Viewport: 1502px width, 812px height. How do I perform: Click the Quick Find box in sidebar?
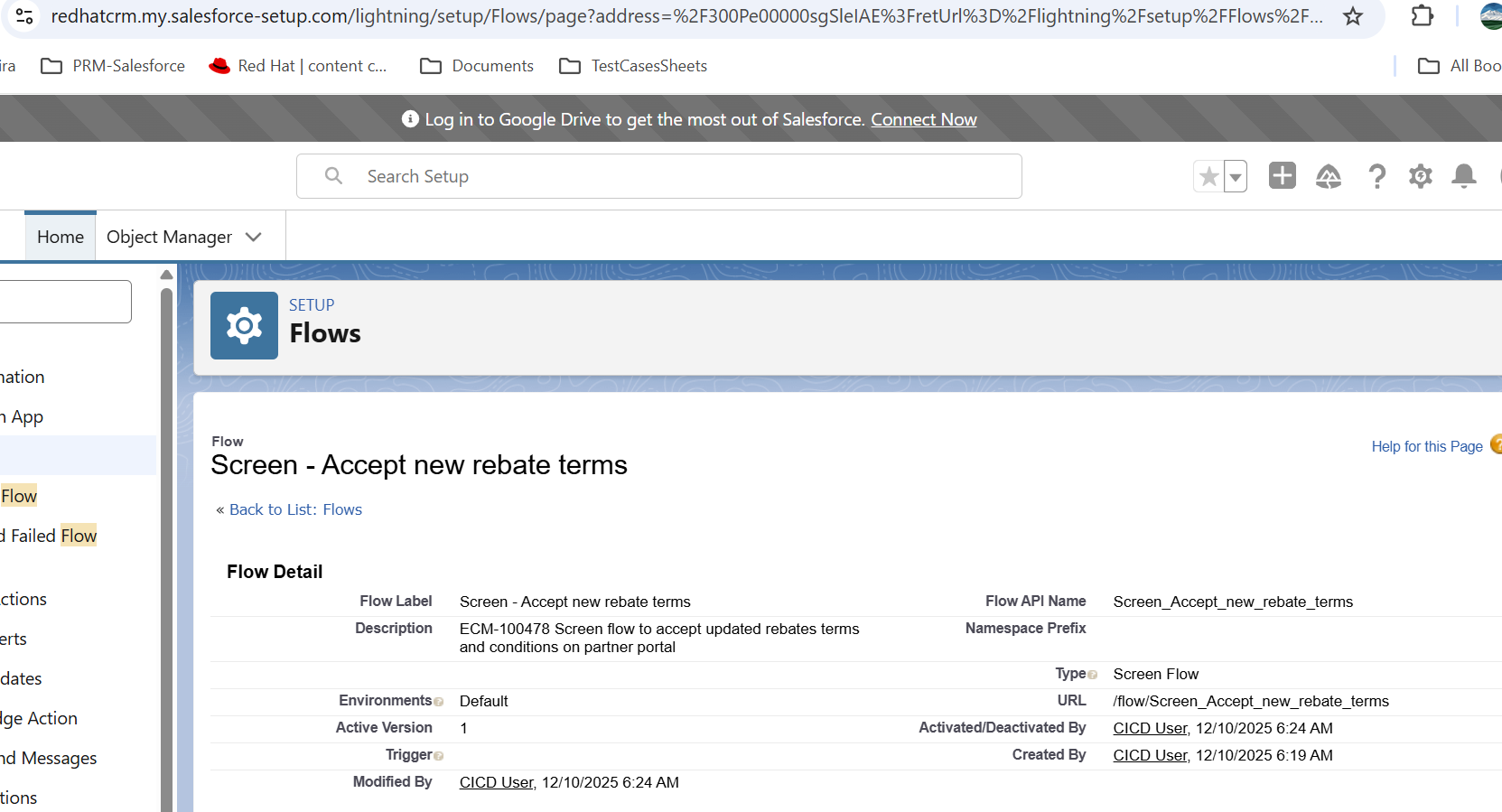tap(65, 302)
